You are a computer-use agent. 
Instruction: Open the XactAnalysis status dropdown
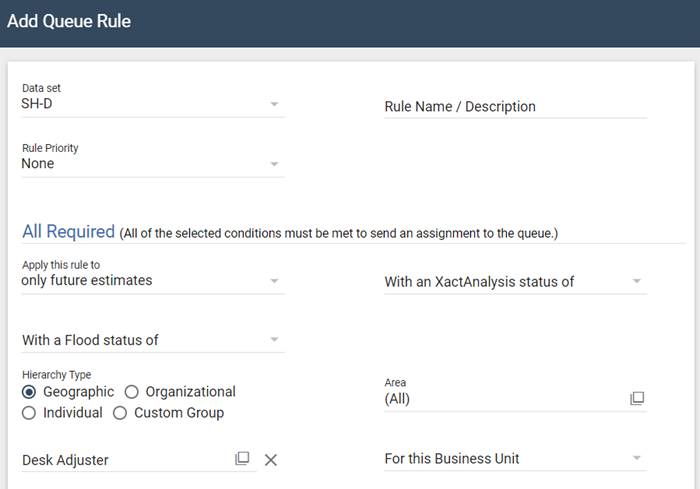(637, 282)
